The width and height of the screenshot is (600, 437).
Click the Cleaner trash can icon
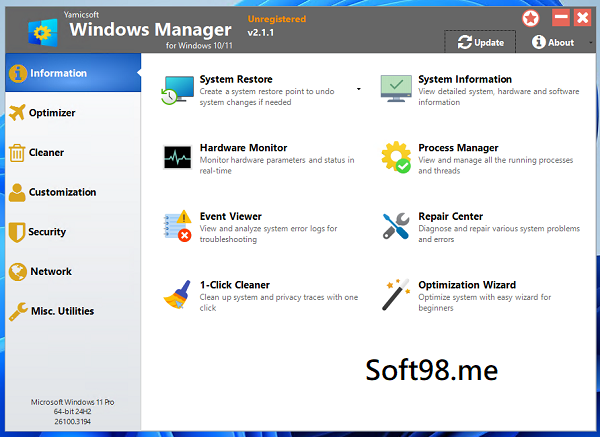tap(17, 153)
